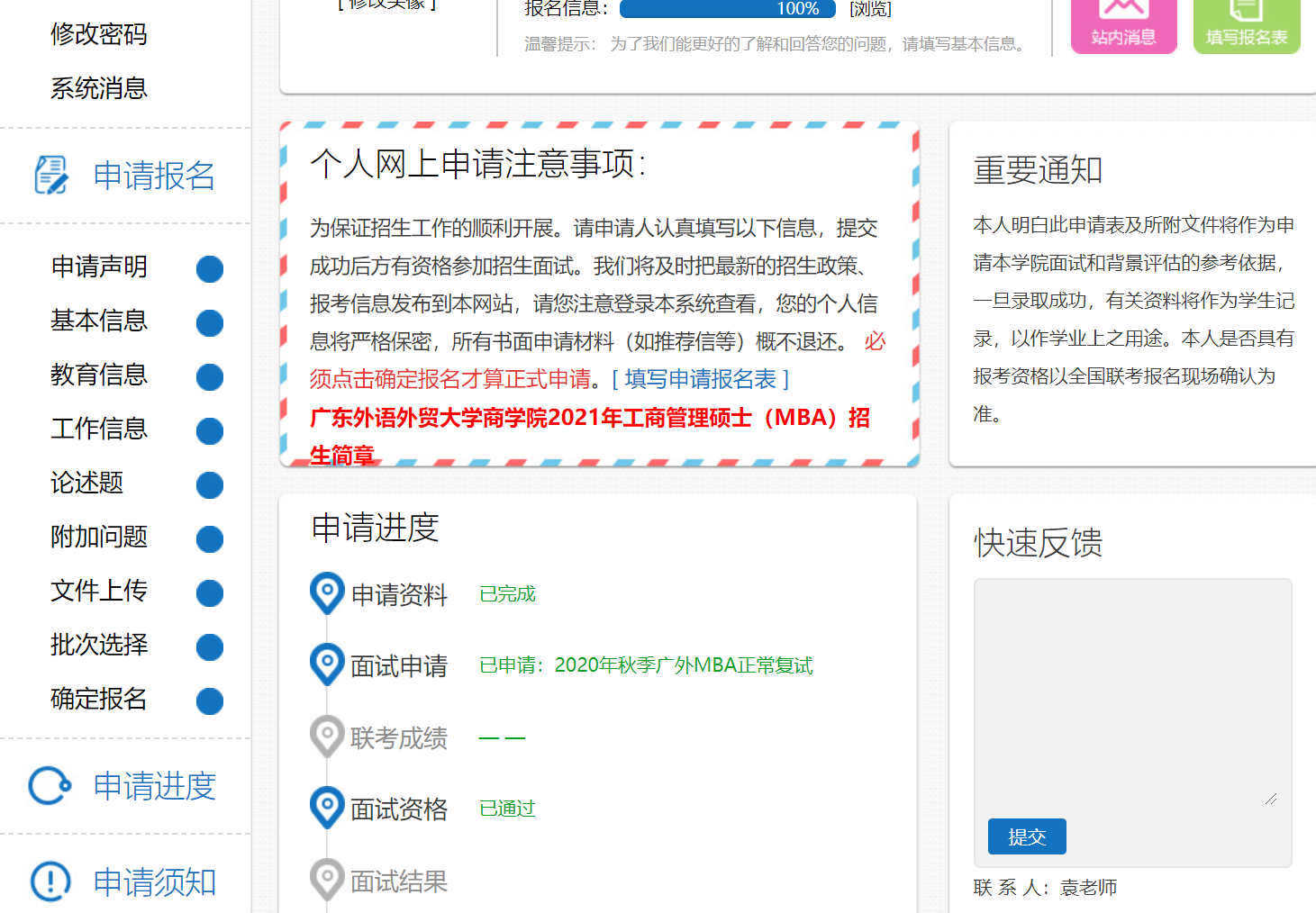Click the 申请须知 exclamation icon
1316x913 pixels.
pyautogui.click(x=50, y=881)
